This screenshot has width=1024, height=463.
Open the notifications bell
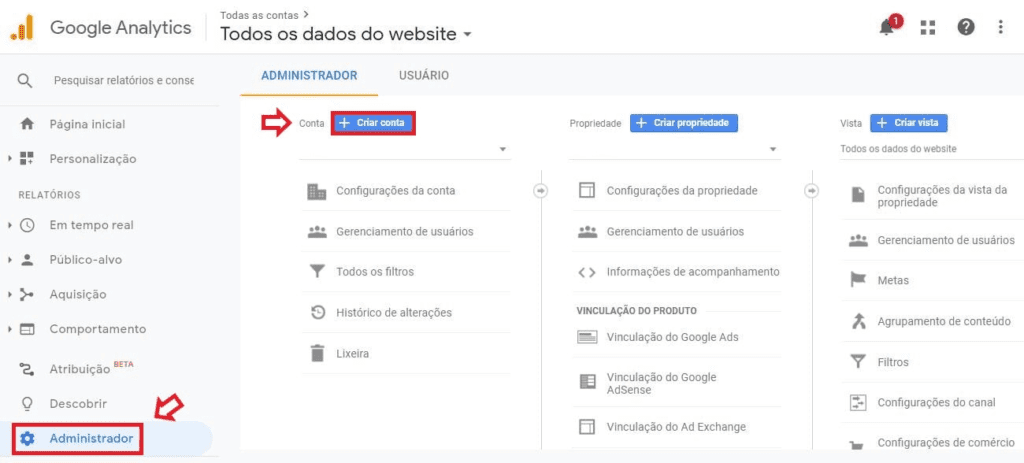point(887,27)
